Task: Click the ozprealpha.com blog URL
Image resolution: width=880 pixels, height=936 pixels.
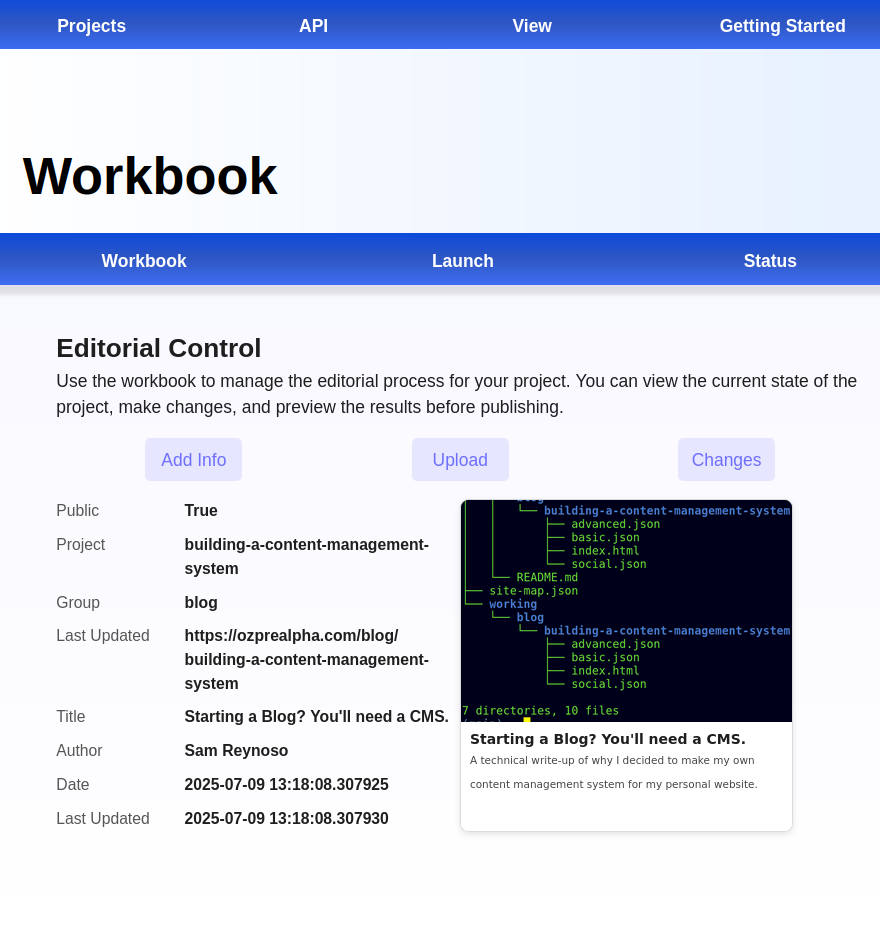Action: [x=306, y=660]
